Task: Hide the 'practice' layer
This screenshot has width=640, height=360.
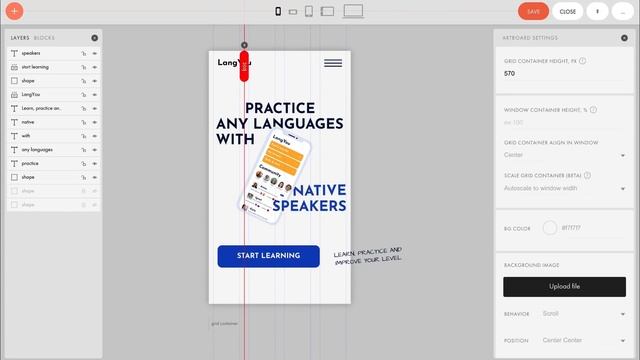Action: click(95, 164)
